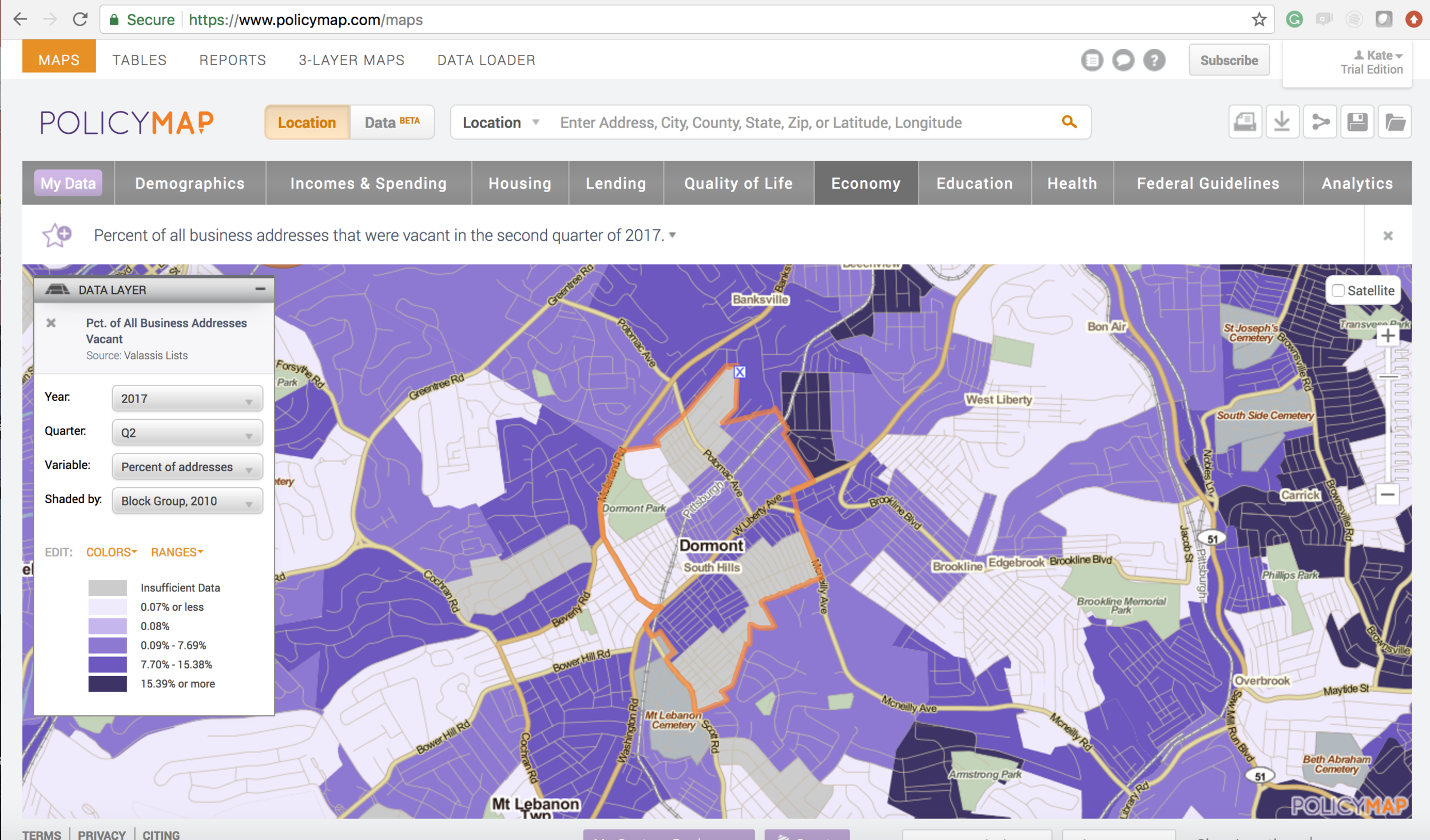The height and width of the screenshot is (840, 1430).
Task: Click the Subscribe button
Action: [1229, 60]
